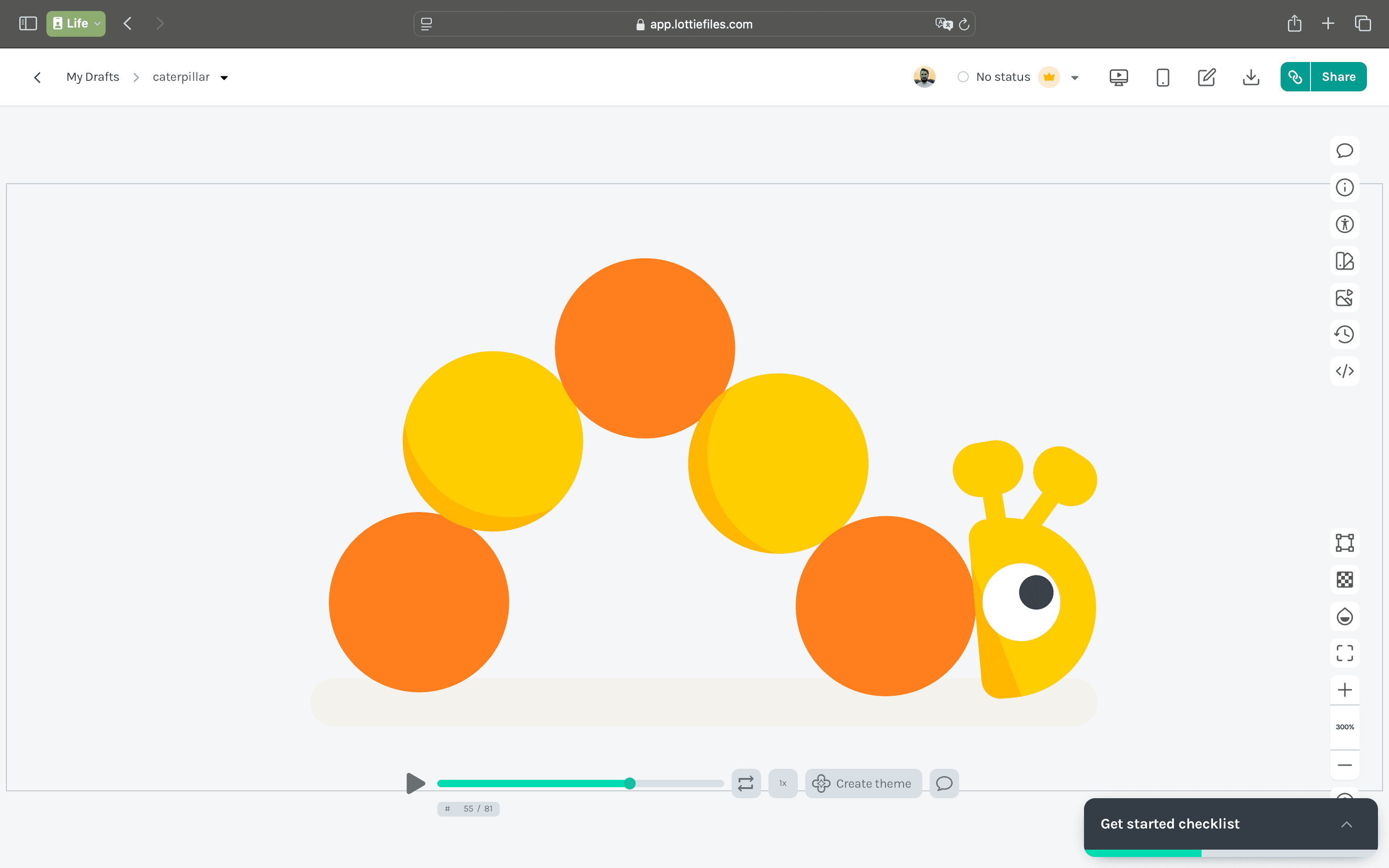
Task: Click the translate icon in address bar
Action: pos(943,24)
